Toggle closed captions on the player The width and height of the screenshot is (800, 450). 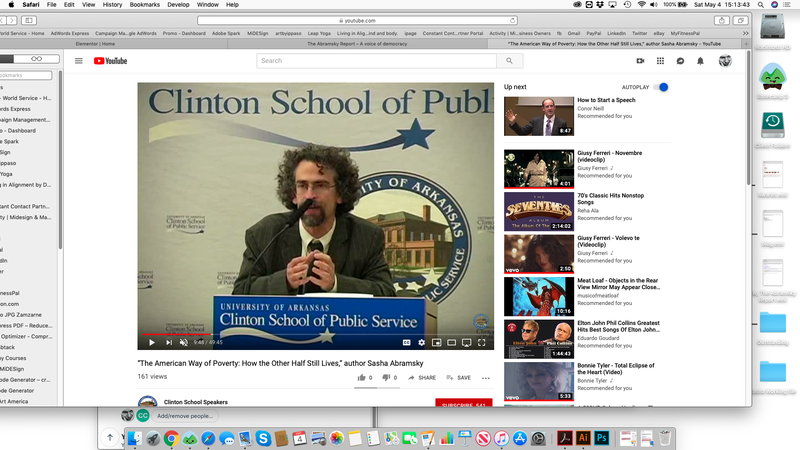(x=407, y=342)
